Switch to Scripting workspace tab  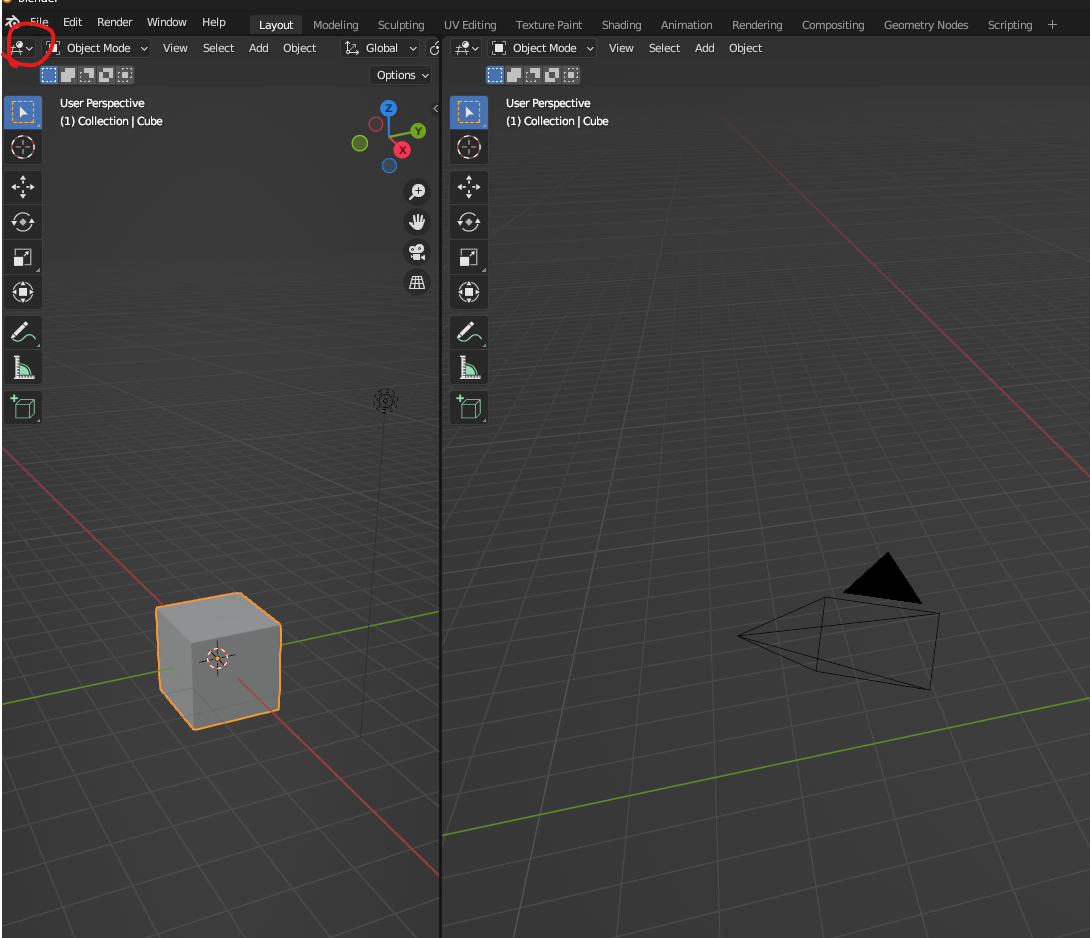[x=1010, y=25]
